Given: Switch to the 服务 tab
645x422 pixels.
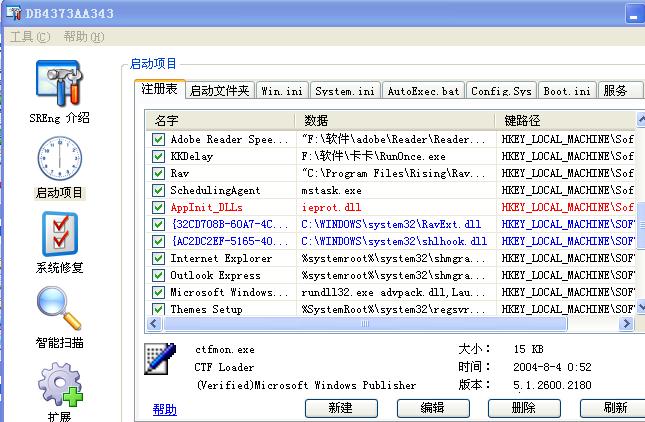Looking at the screenshot, I should [x=620, y=90].
